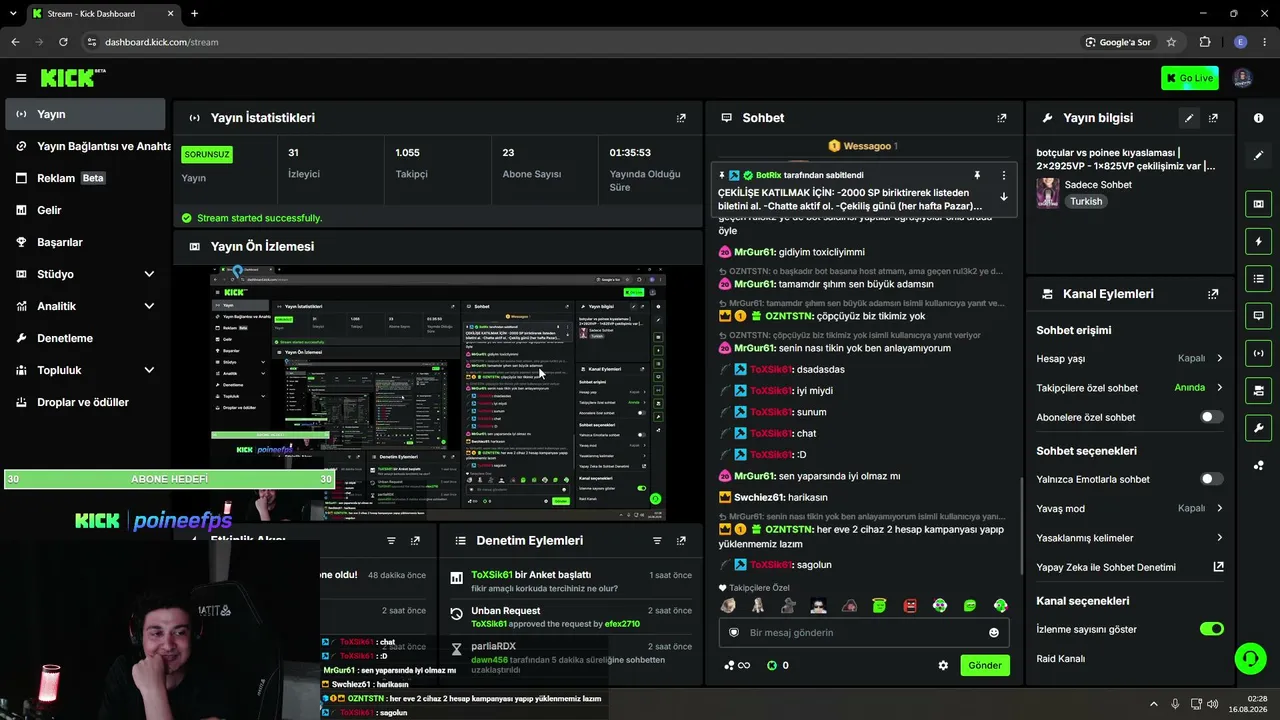Open Denetleme in the sidebar
This screenshot has height=720, width=1280.
[85, 338]
